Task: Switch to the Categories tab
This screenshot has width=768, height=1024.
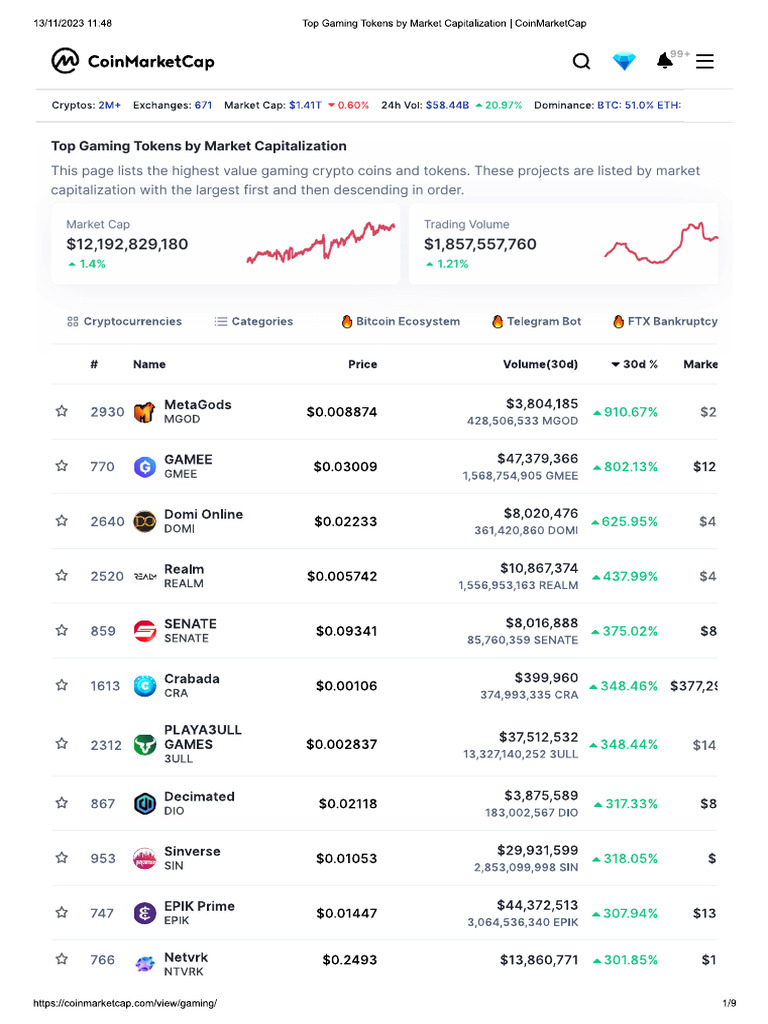Action: (x=254, y=322)
